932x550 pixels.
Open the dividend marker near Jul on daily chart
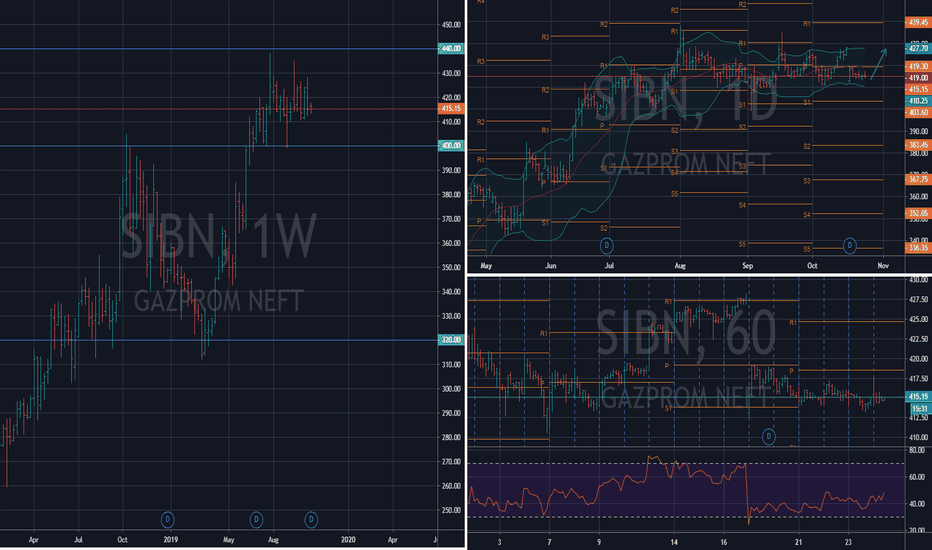pos(606,245)
